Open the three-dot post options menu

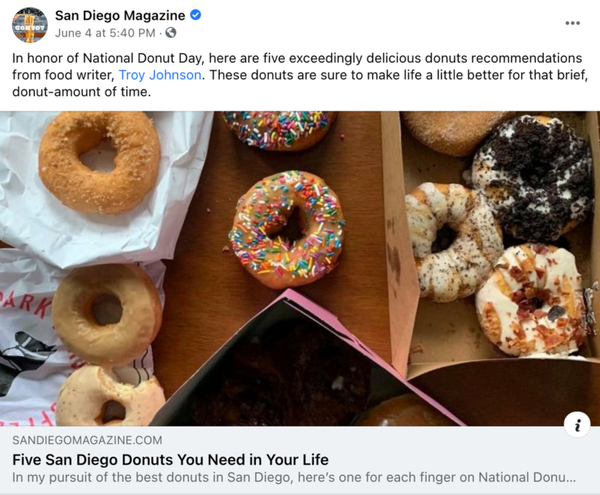click(572, 23)
